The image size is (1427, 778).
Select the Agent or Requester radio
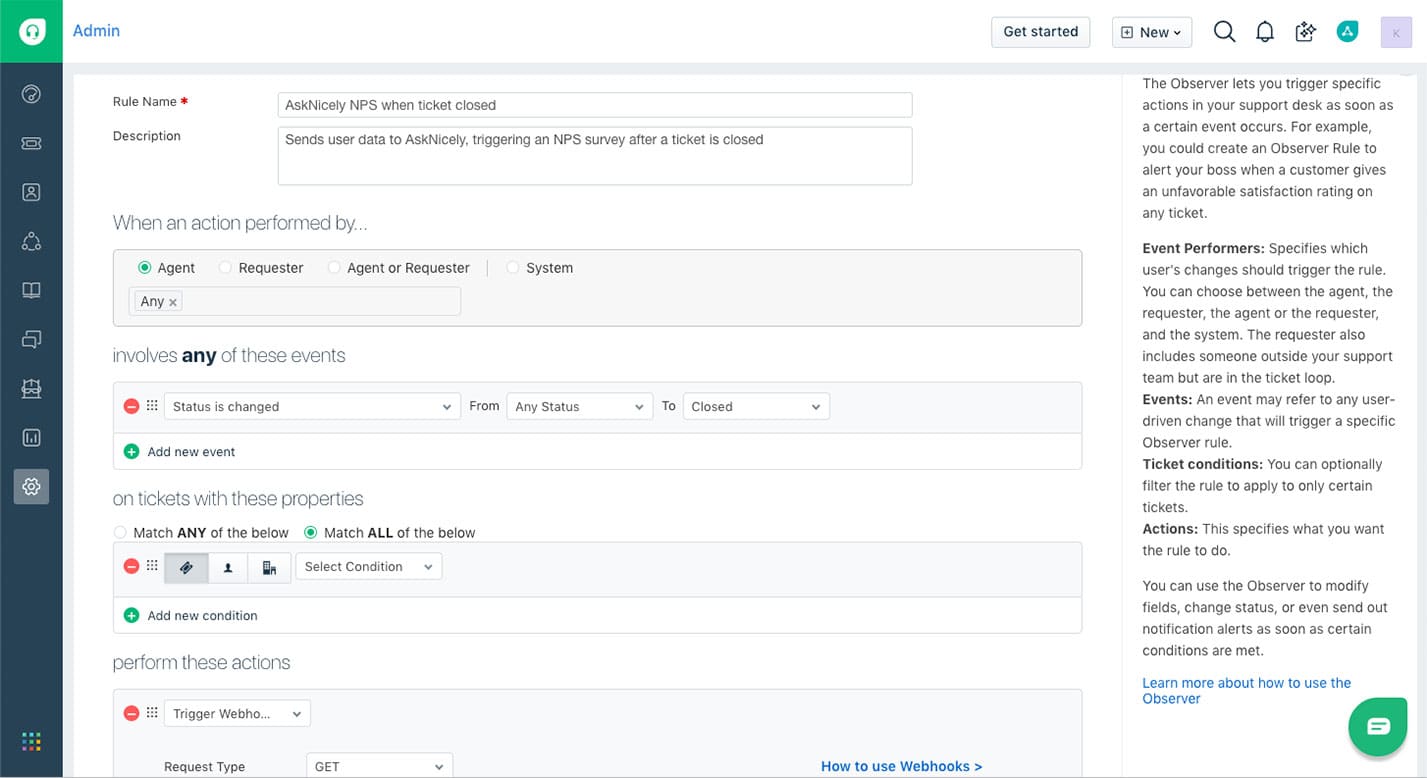click(x=334, y=268)
